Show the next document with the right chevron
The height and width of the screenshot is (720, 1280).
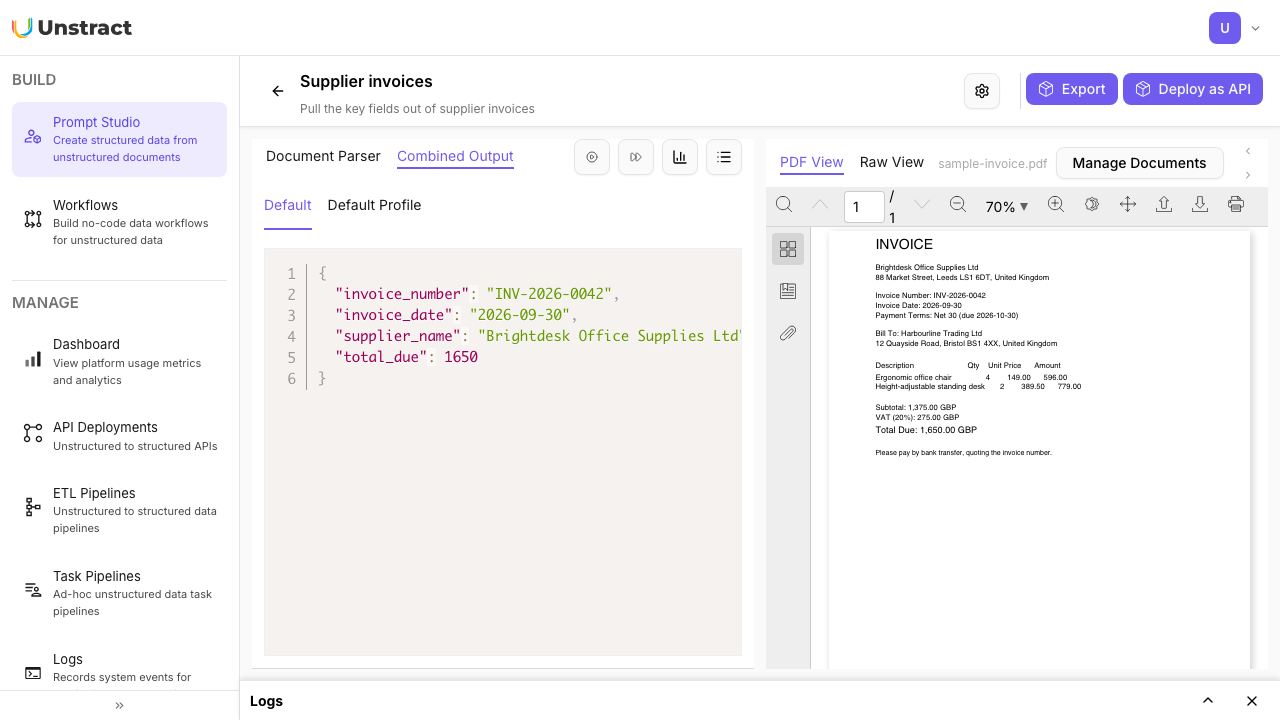(1248, 175)
